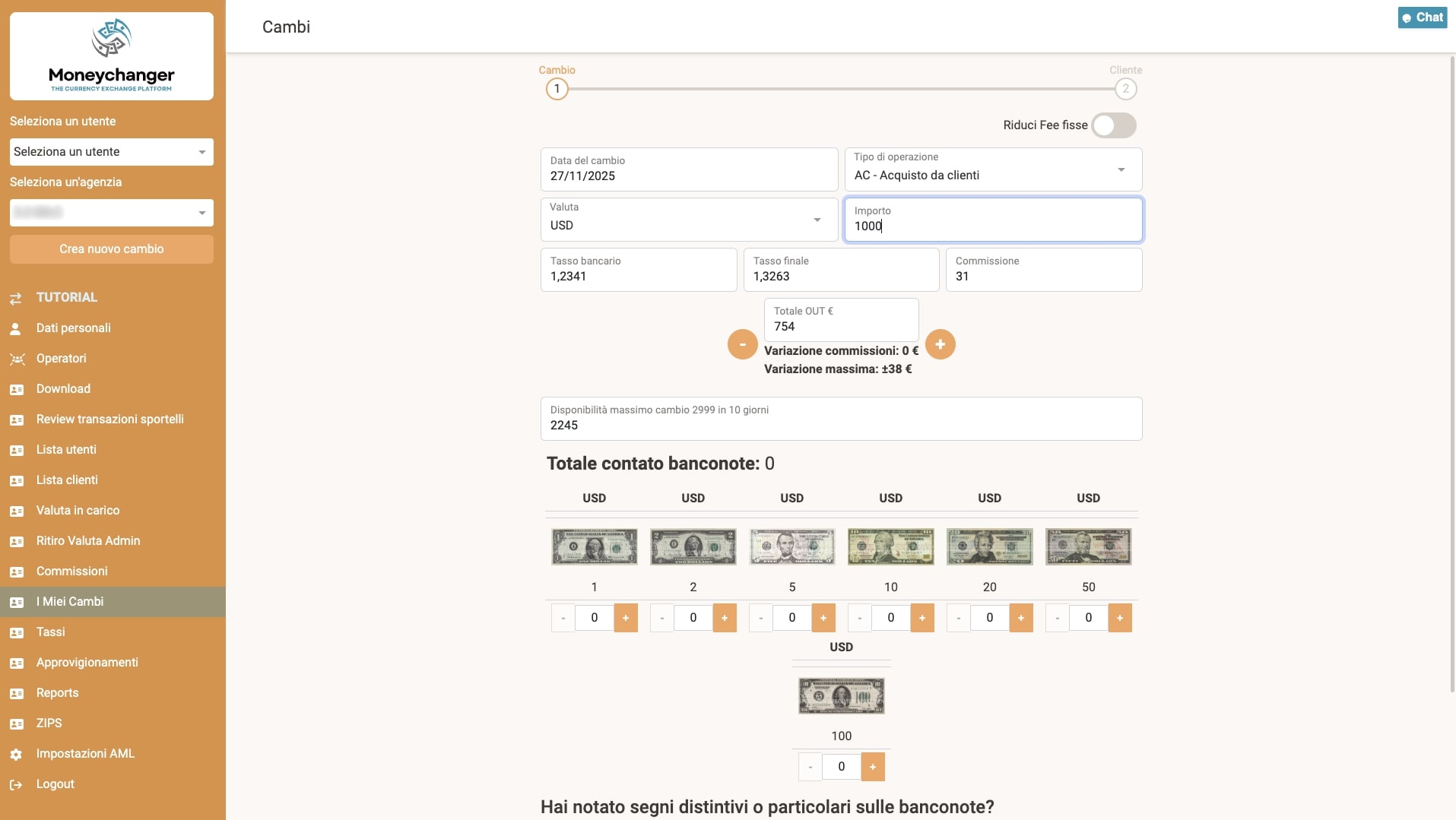
Task: Click the Crea nuovo cambio button
Action: tap(112, 249)
